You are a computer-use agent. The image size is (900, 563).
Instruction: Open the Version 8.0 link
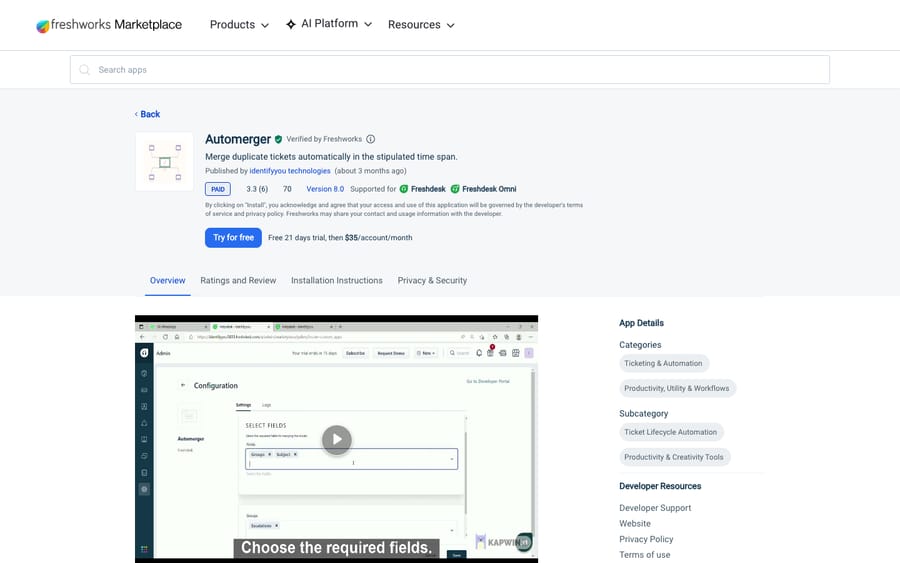pos(325,189)
